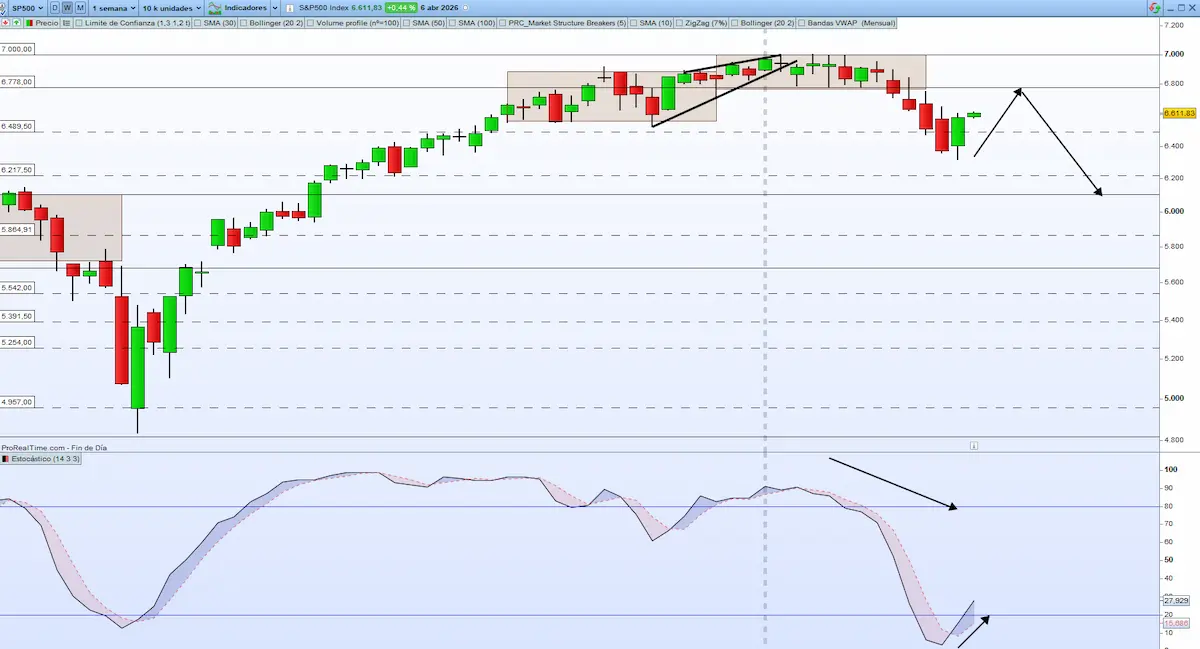Click the info icon next to S&P500 Index
1200x649 pixels.
pyautogui.click(x=289, y=7)
